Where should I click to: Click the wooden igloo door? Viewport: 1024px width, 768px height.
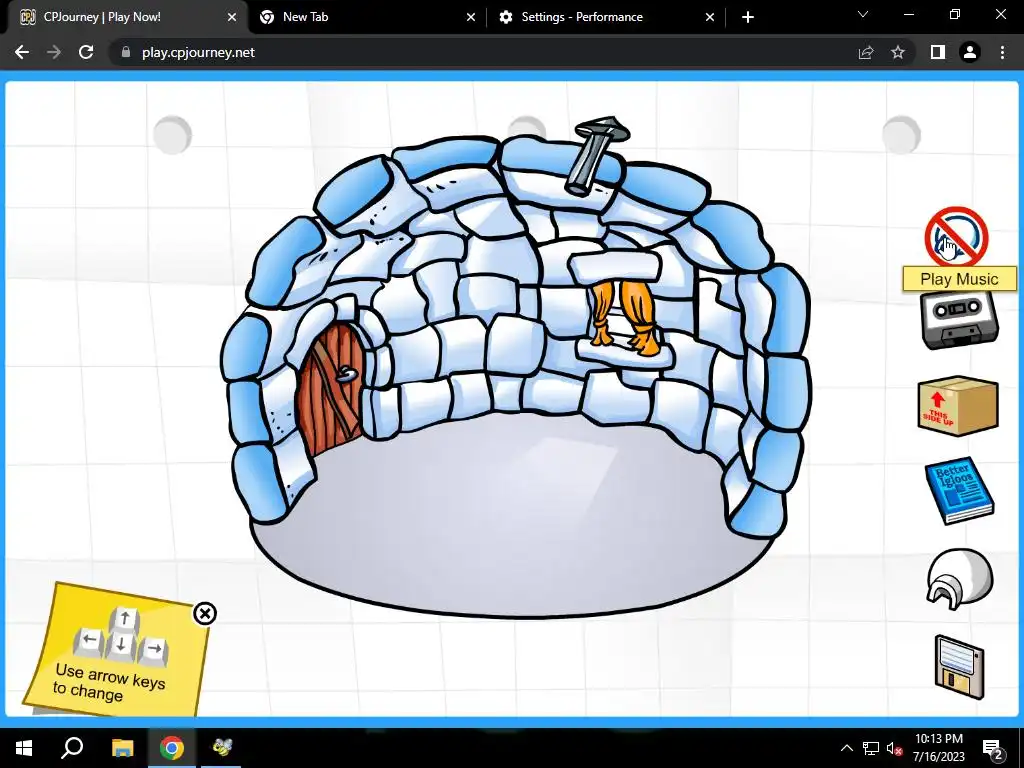pyautogui.click(x=330, y=389)
